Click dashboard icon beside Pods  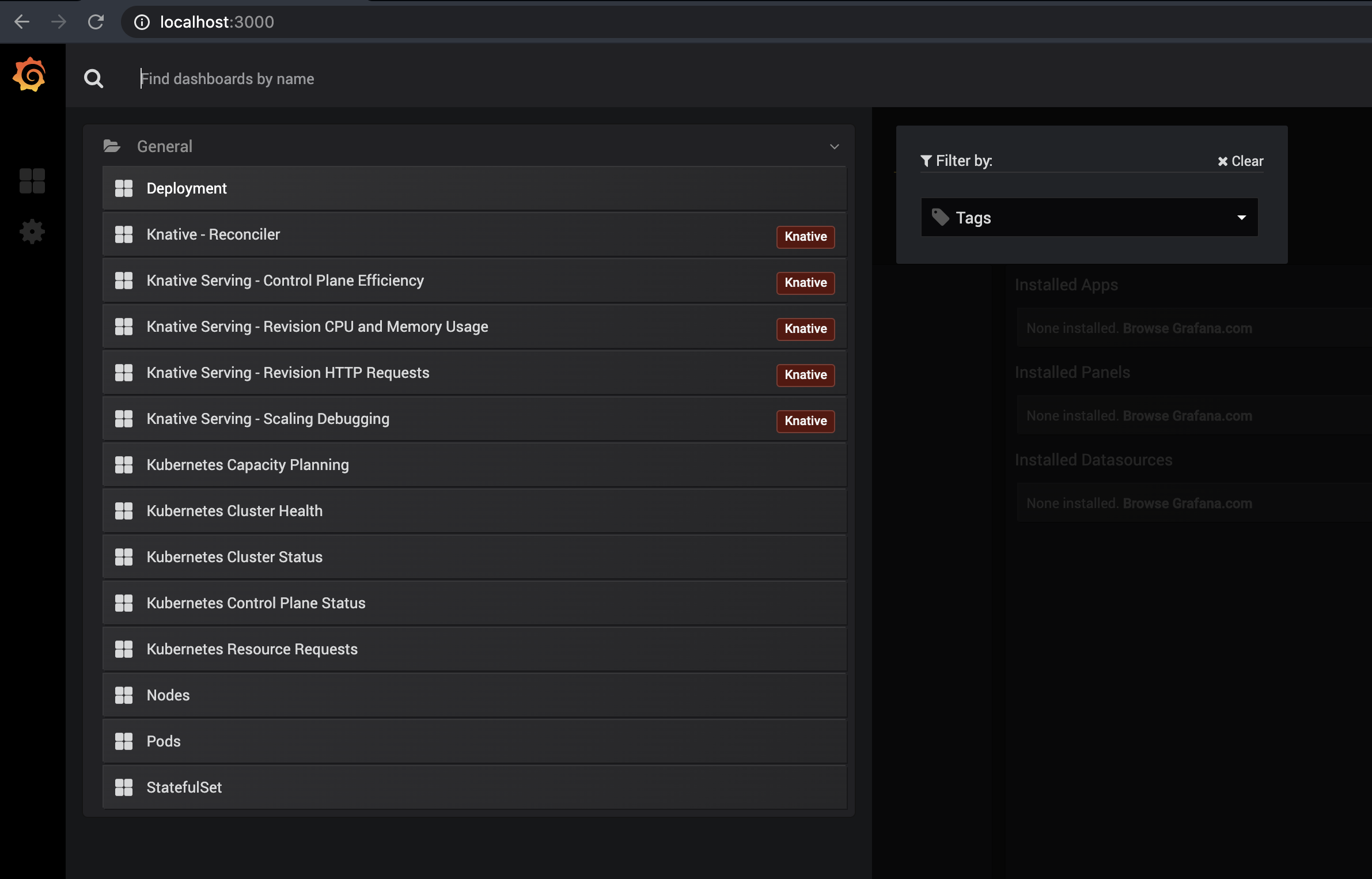(124, 741)
